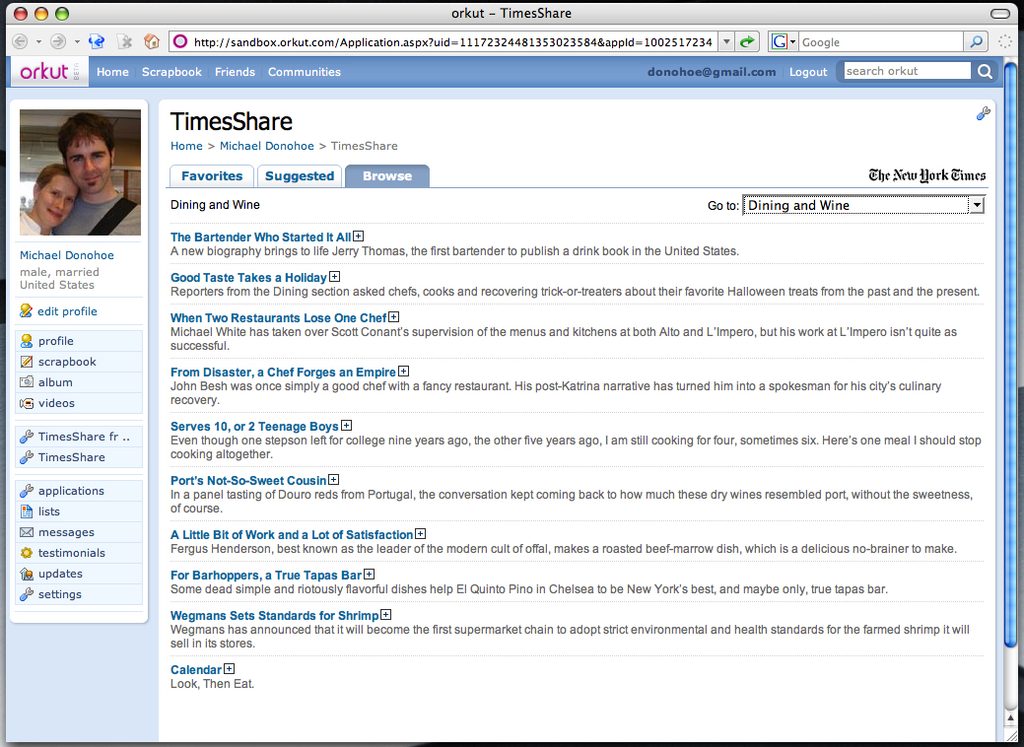Open the wrench settings icon beside TimesShare title
Screen dimensions: 1024x747
(x=983, y=114)
